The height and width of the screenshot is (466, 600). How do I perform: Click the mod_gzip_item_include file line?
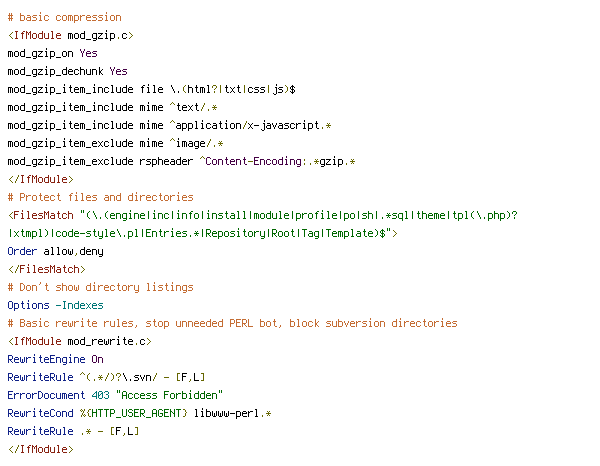(x=152, y=90)
